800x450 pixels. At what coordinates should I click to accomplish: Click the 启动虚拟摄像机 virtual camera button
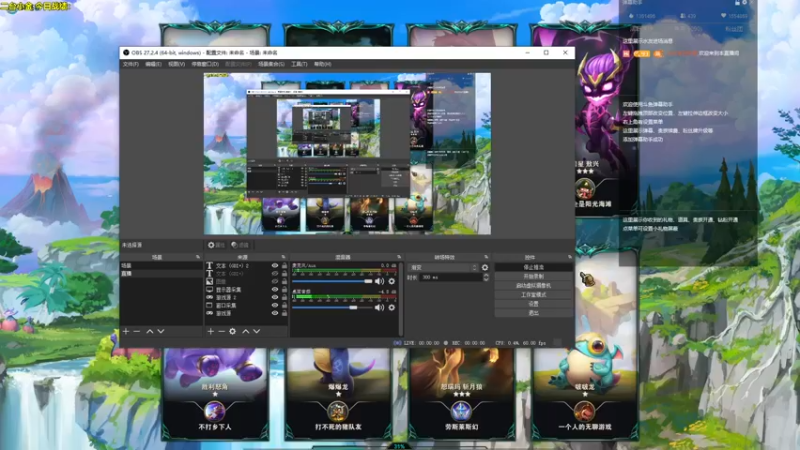click(533, 286)
